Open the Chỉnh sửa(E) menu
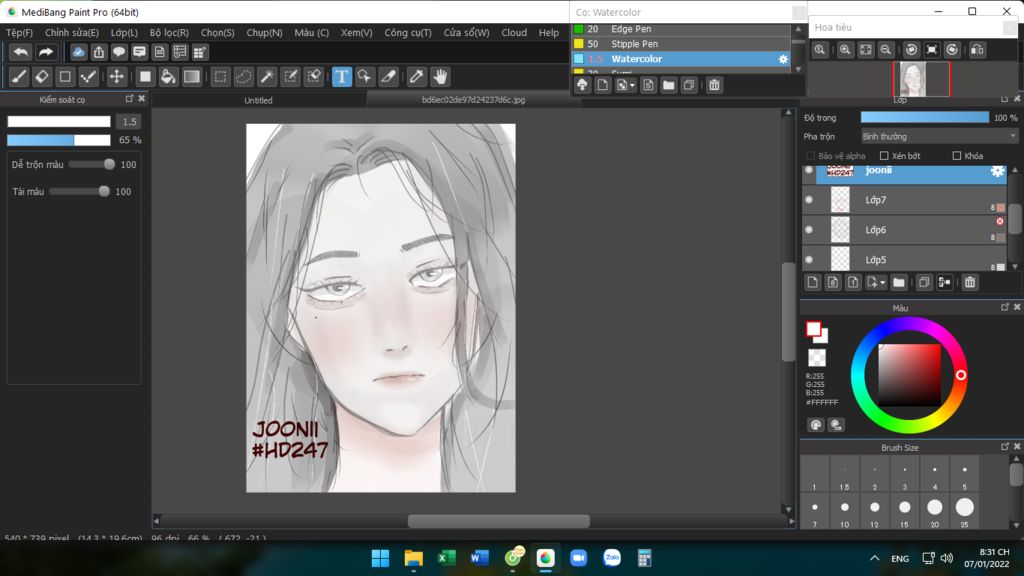The width and height of the screenshot is (1024, 576). [72, 33]
